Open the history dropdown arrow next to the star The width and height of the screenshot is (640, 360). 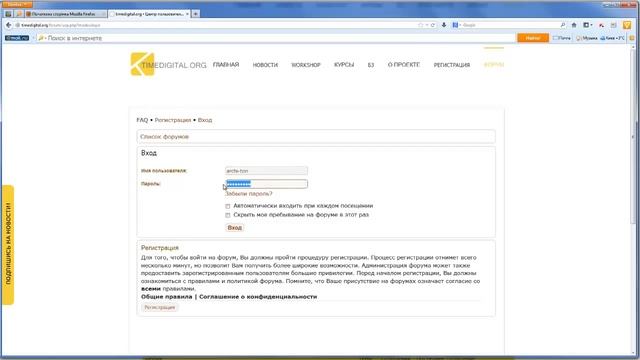(427, 25)
